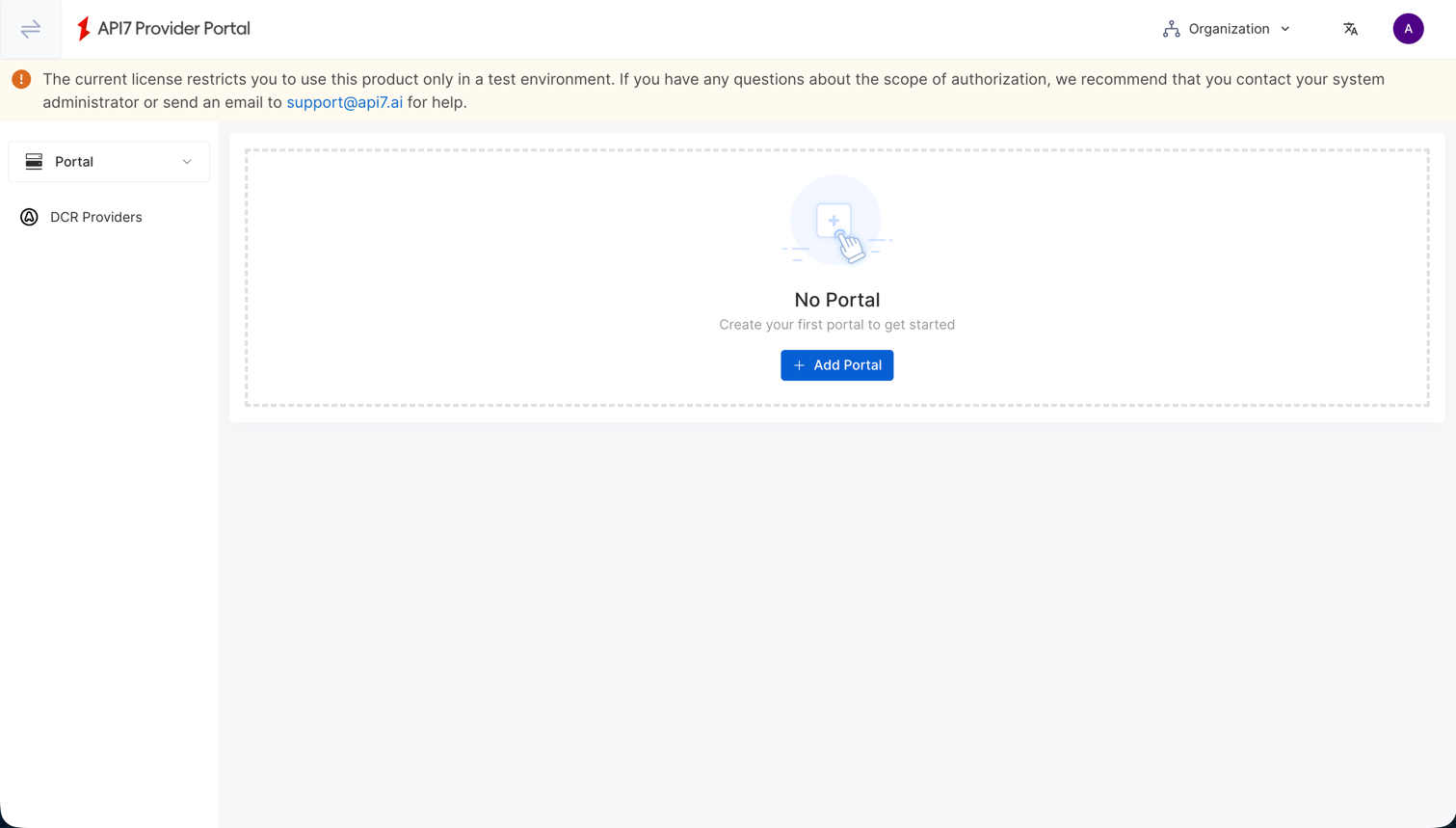The image size is (1456, 828).
Task: Expand the chevron next to Organization
Action: click(x=1285, y=29)
